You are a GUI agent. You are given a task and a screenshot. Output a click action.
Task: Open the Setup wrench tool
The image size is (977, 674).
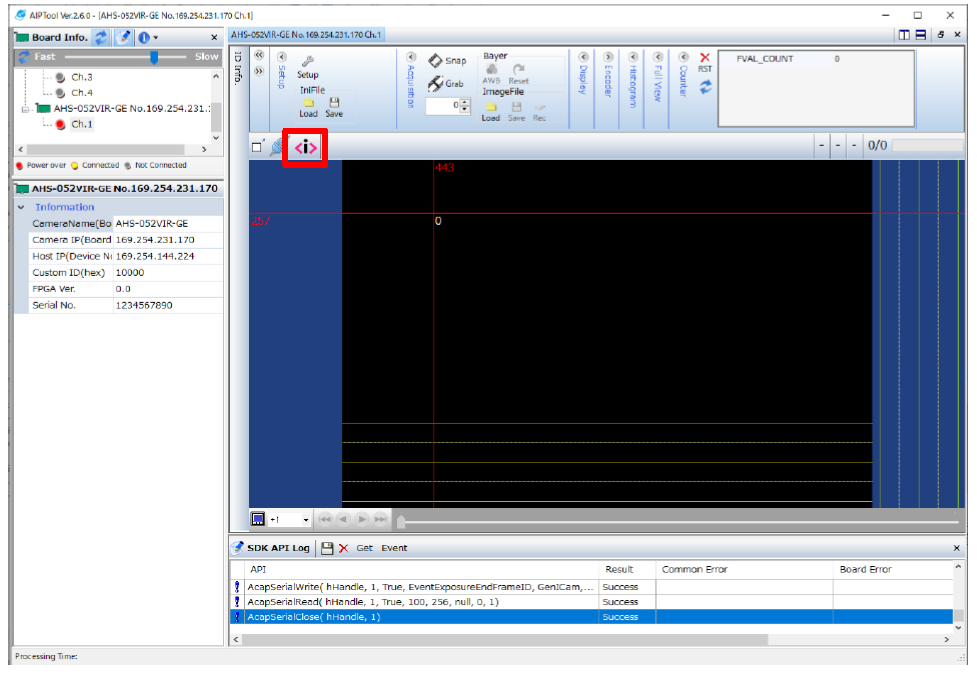pos(308,62)
